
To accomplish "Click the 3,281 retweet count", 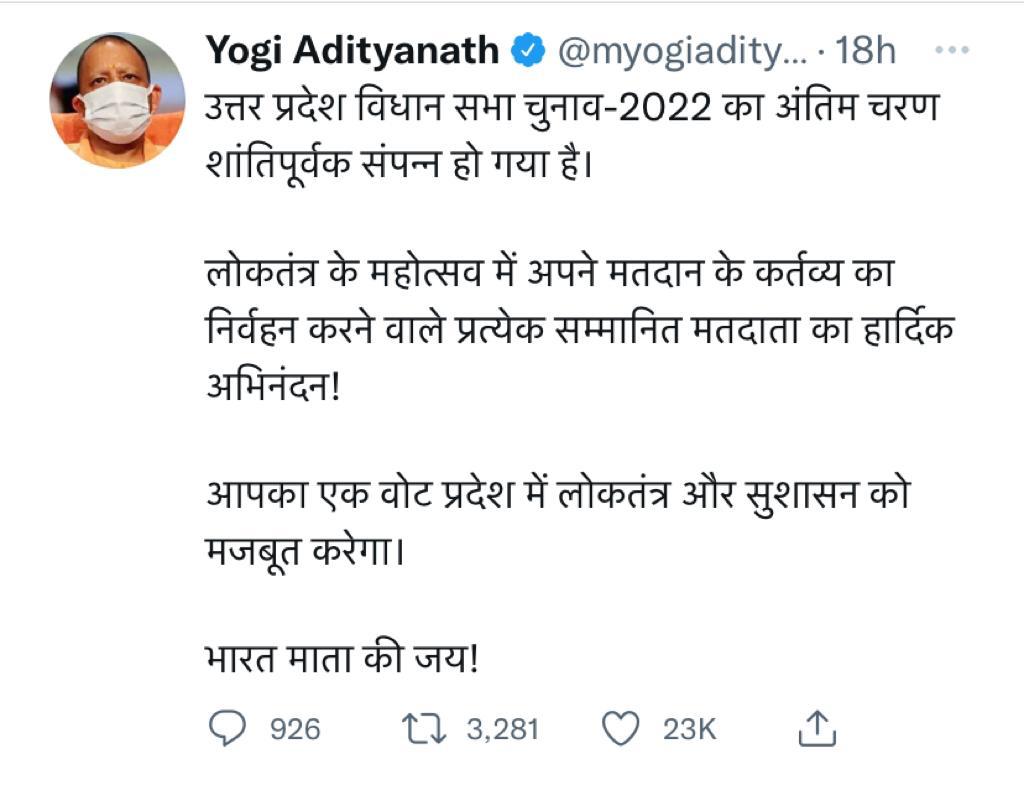I will pyautogui.click(x=502, y=730).
